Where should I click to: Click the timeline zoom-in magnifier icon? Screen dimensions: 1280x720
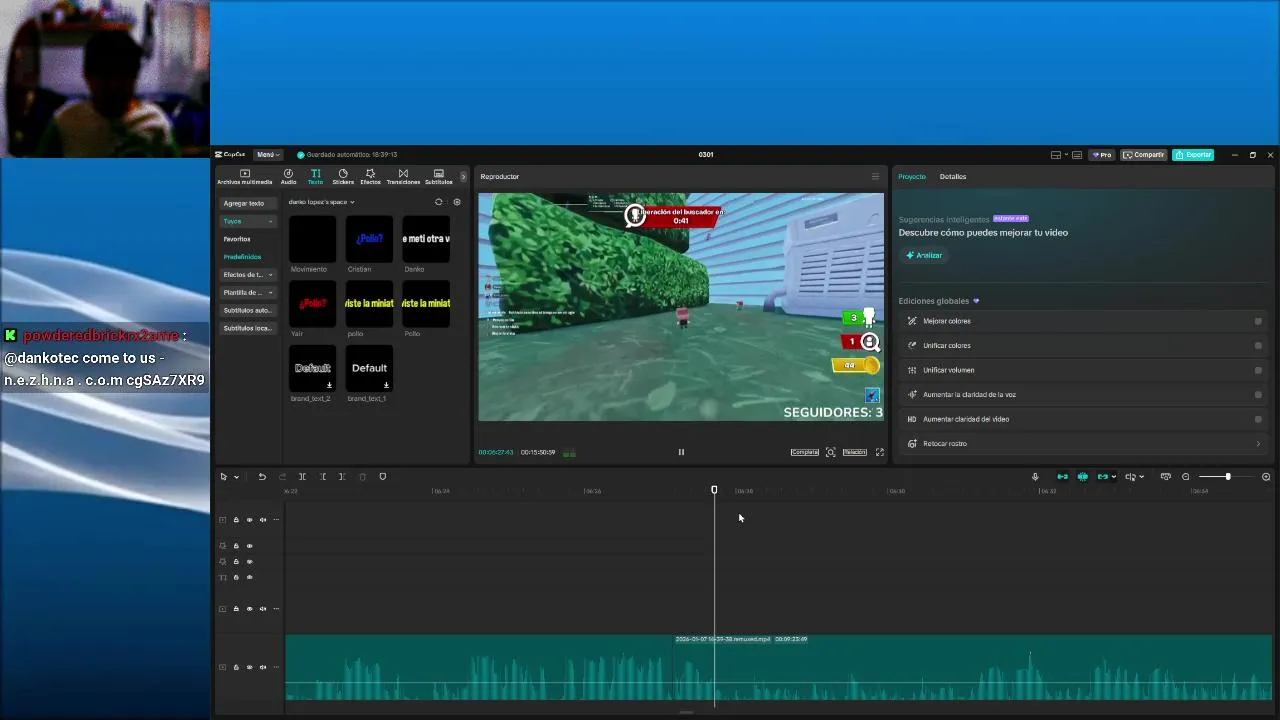coord(1266,477)
